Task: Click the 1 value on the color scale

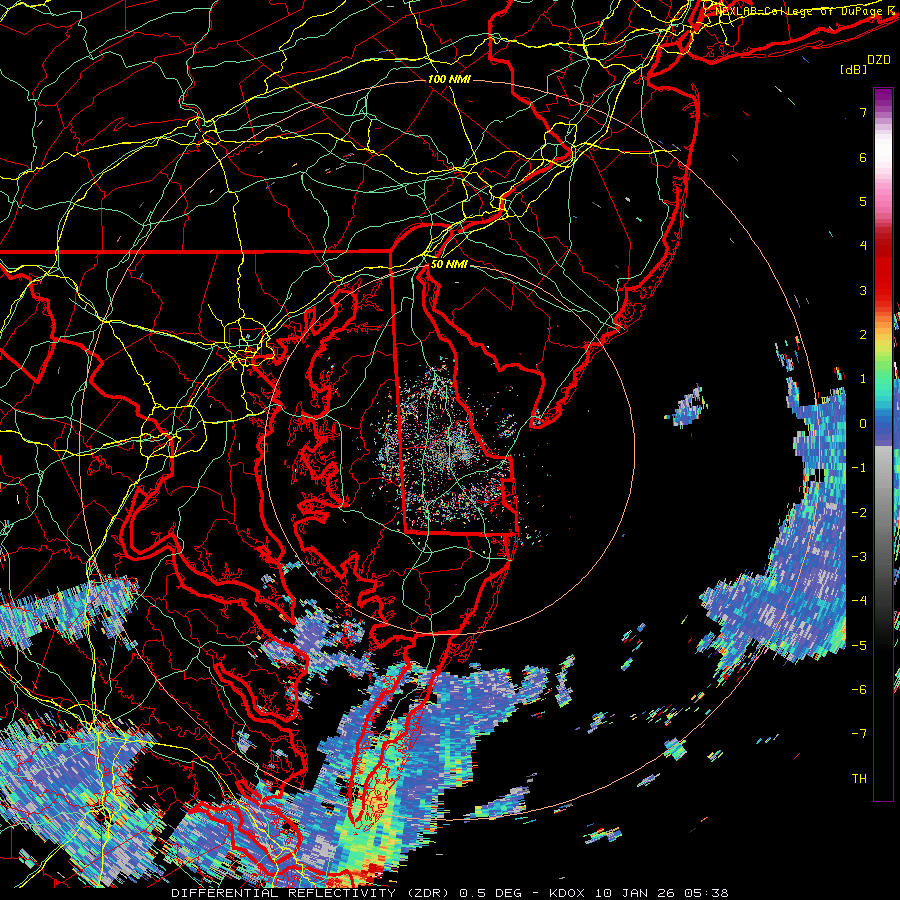Action: 863,378
